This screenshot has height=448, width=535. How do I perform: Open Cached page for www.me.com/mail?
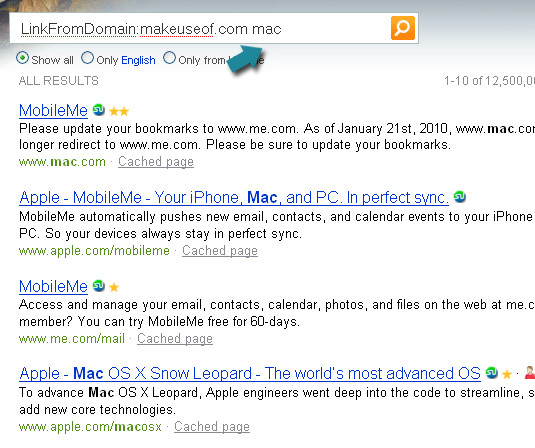pos(175,339)
